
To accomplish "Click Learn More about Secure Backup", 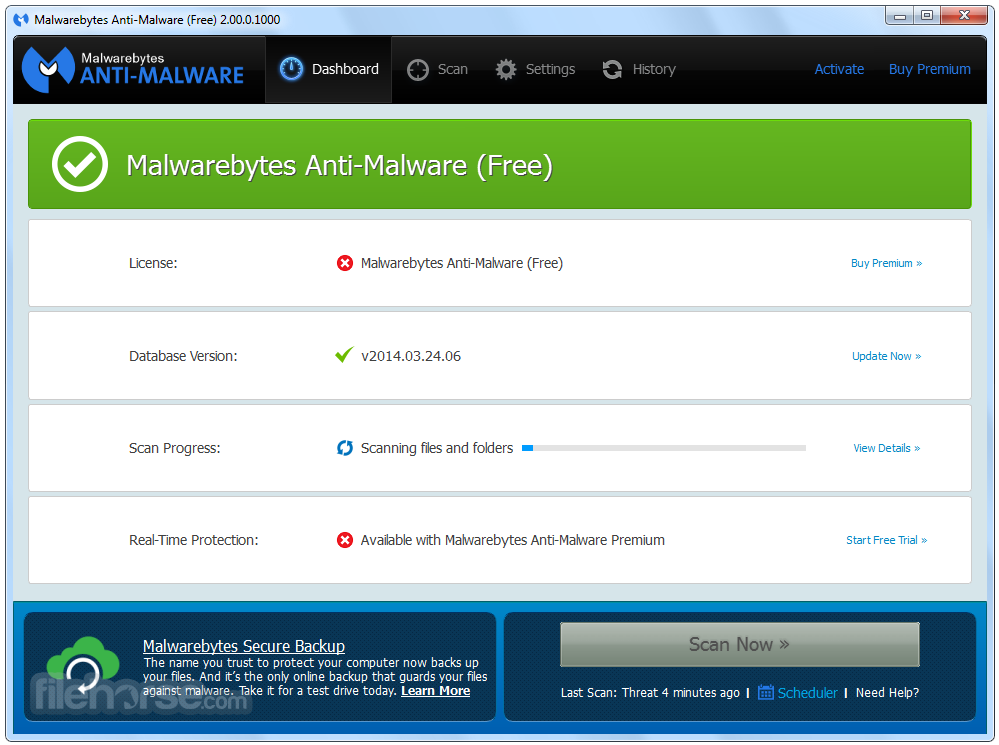I will (435, 691).
